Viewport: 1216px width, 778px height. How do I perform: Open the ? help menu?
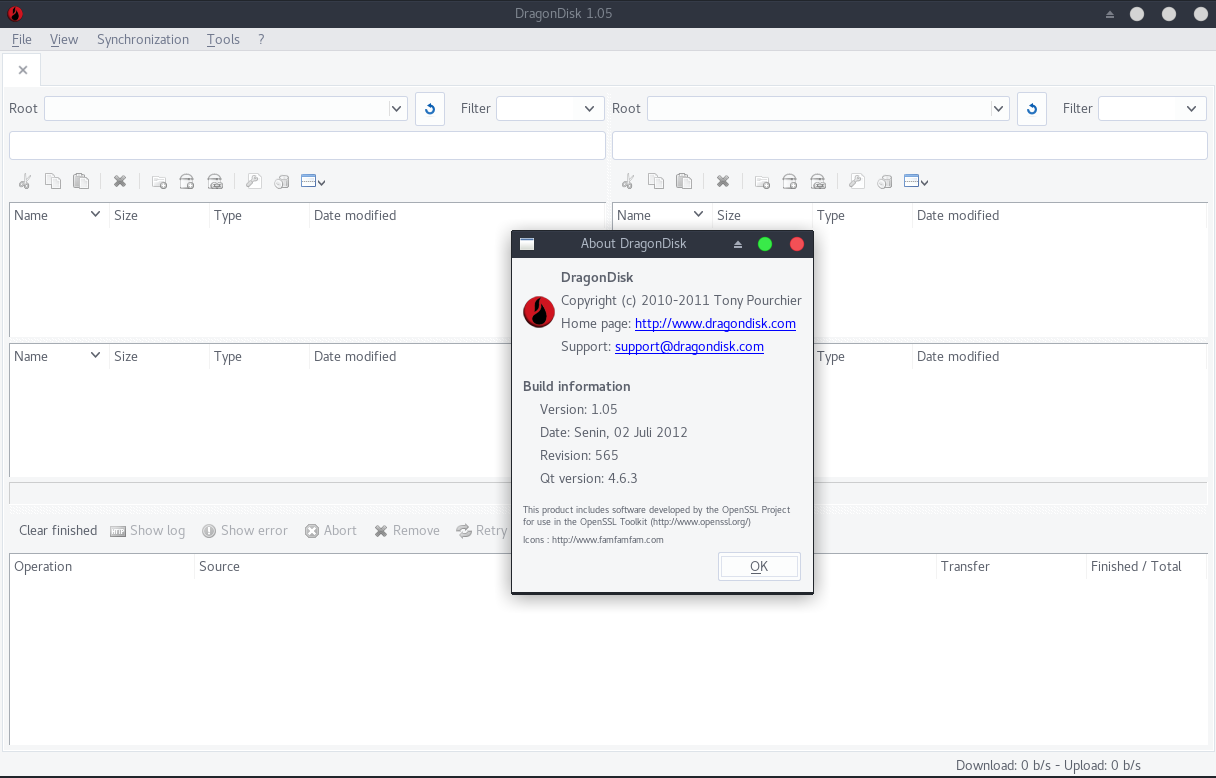click(261, 39)
